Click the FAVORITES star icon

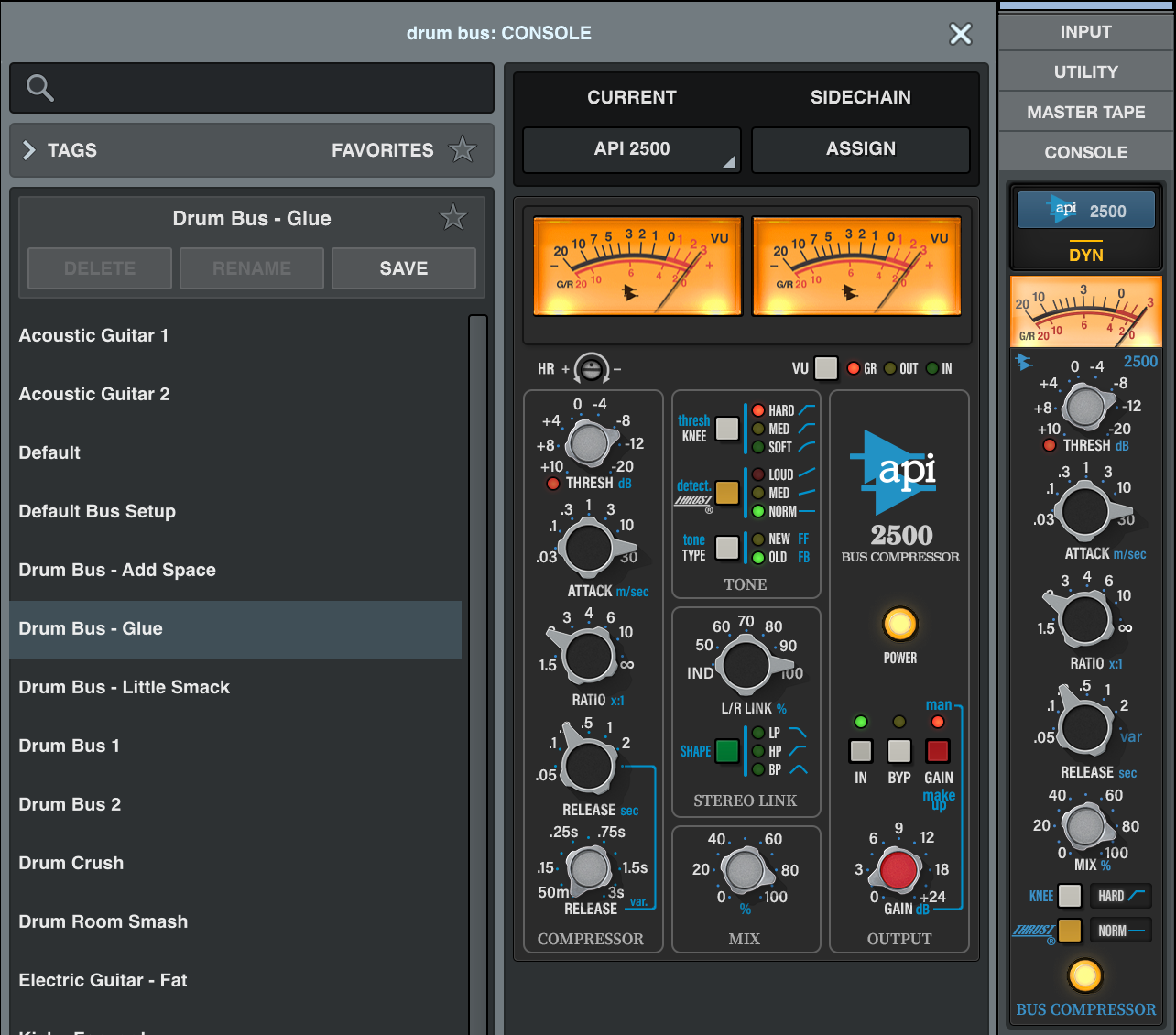[x=462, y=148]
